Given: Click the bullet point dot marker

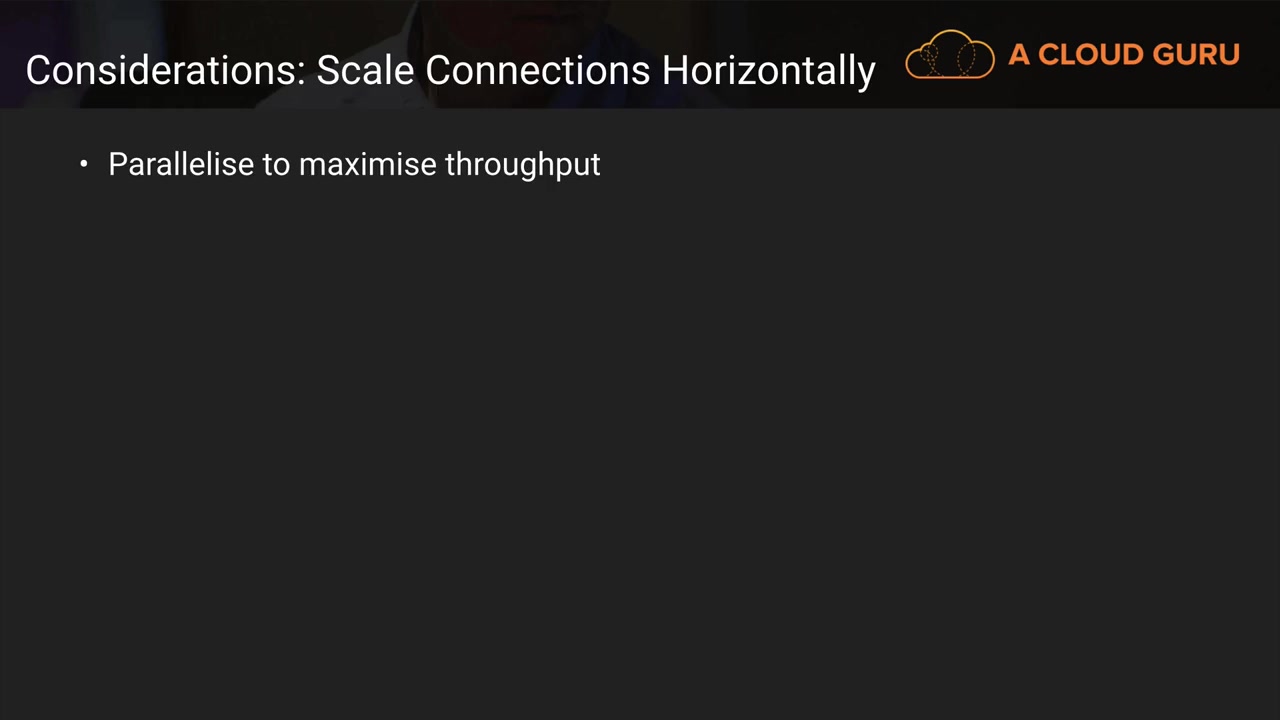Looking at the screenshot, I should coord(84,164).
